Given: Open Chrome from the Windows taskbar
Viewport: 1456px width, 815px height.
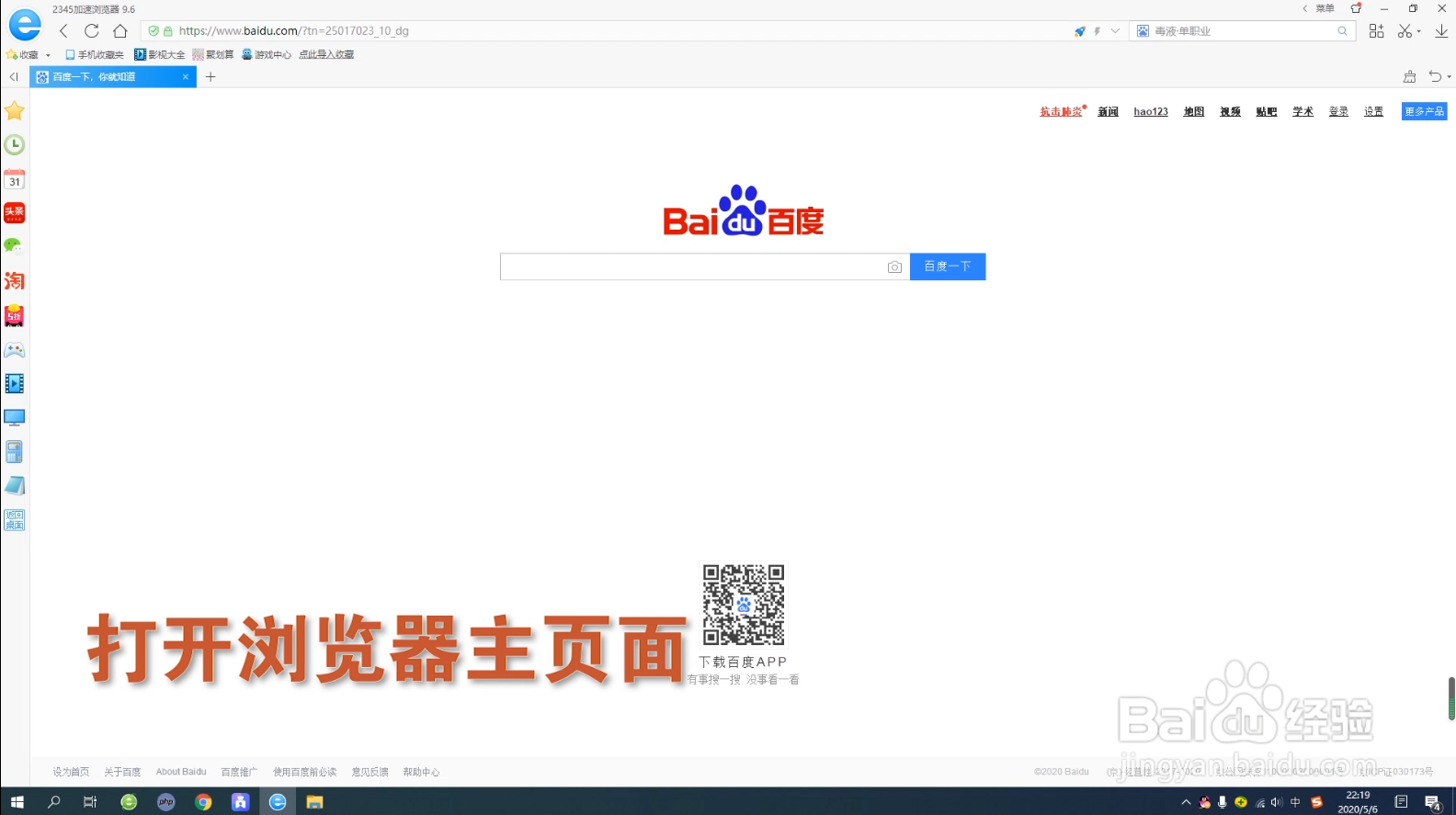Looking at the screenshot, I should (203, 801).
